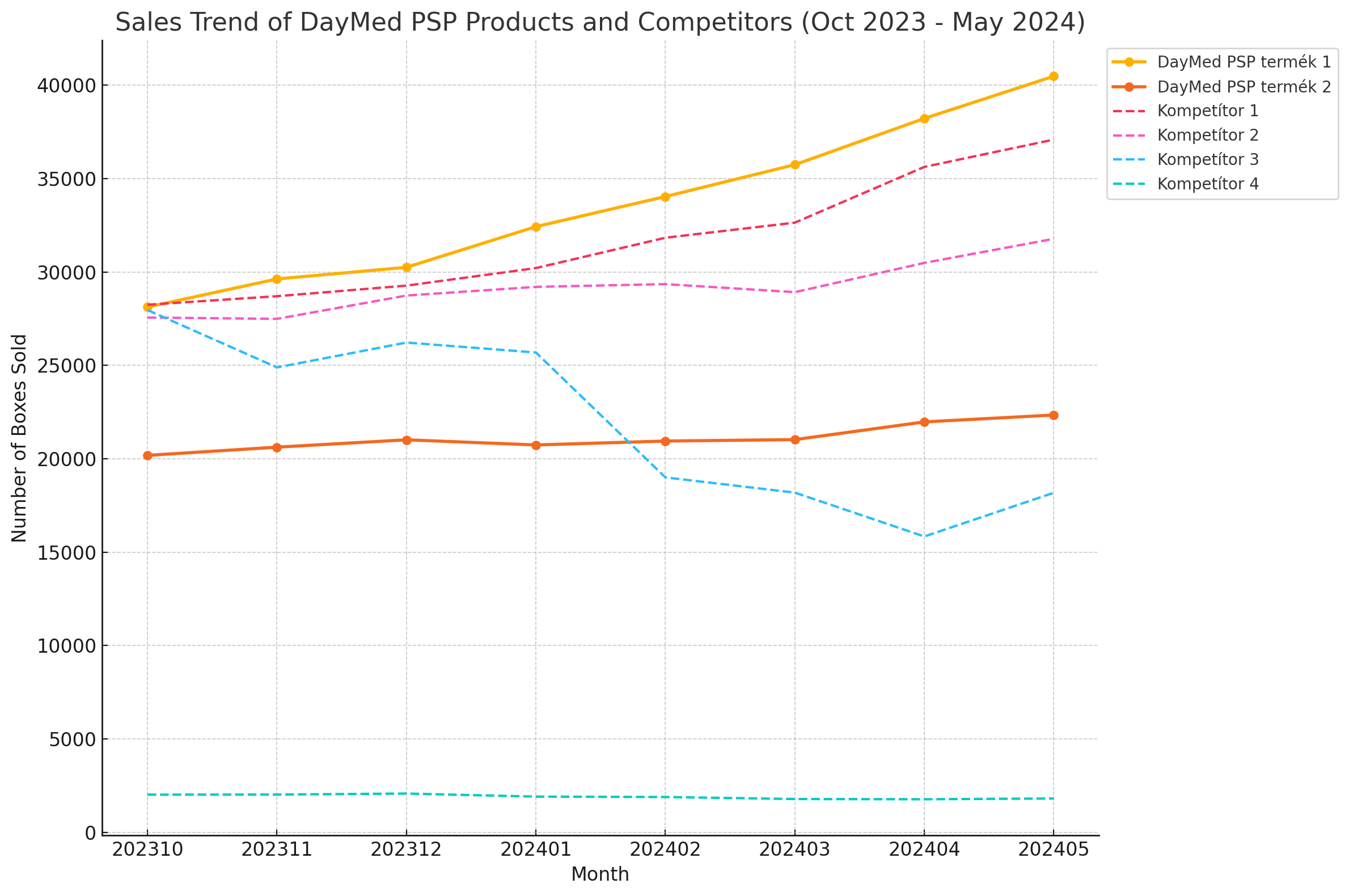Click the yellow termék 1 marker at 202311

coord(277,280)
